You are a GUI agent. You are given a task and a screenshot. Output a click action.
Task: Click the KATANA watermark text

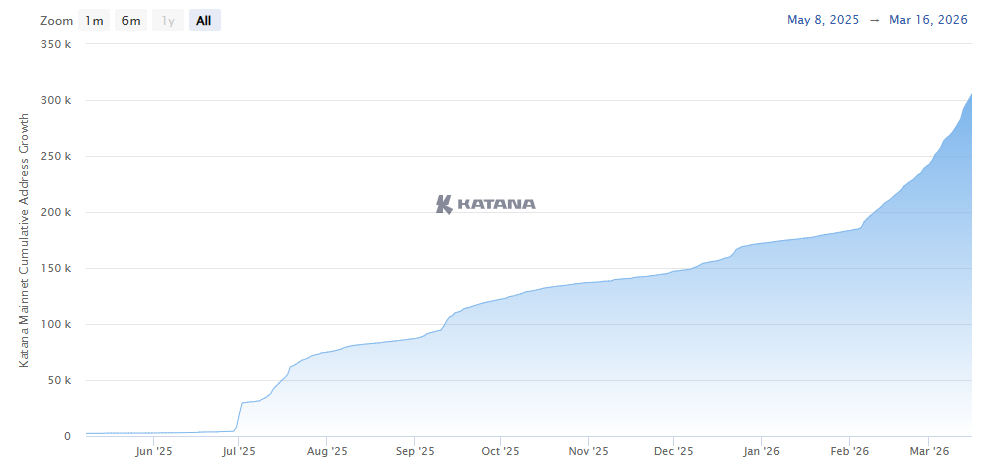click(x=496, y=205)
